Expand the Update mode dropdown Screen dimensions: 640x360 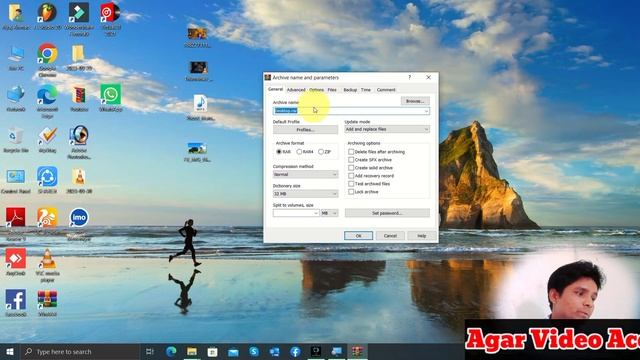coord(387,129)
